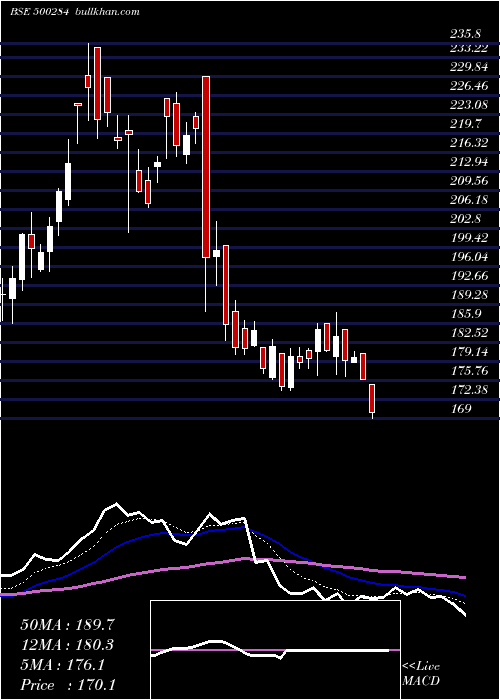This screenshot has width=500, height=700.
Task: Click the 235.8 price level label
Action: tap(465, 34)
